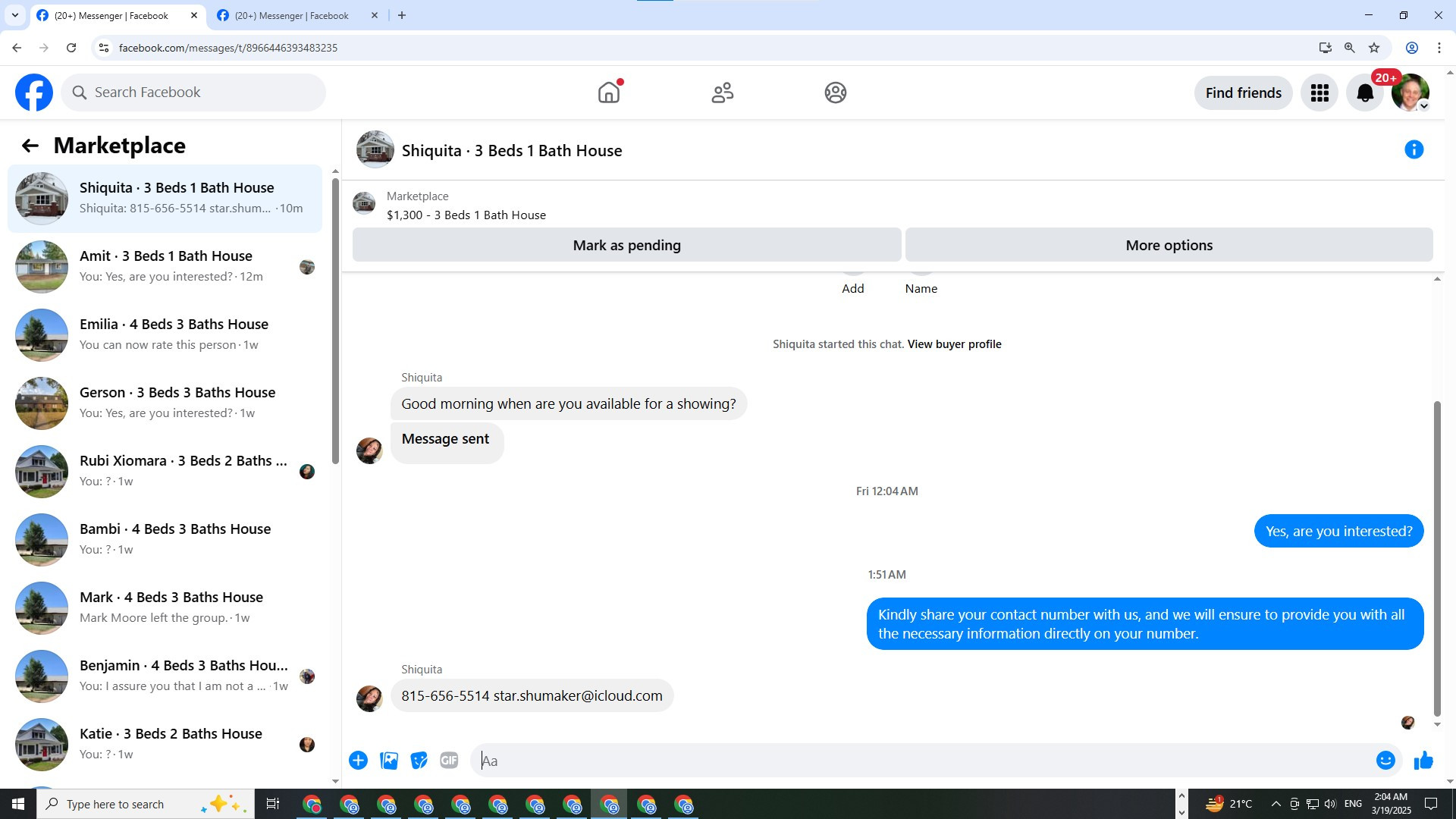The height and width of the screenshot is (819, 1456).
Task: Open the Chrome three-dot menu
Action: [1439, 48]
